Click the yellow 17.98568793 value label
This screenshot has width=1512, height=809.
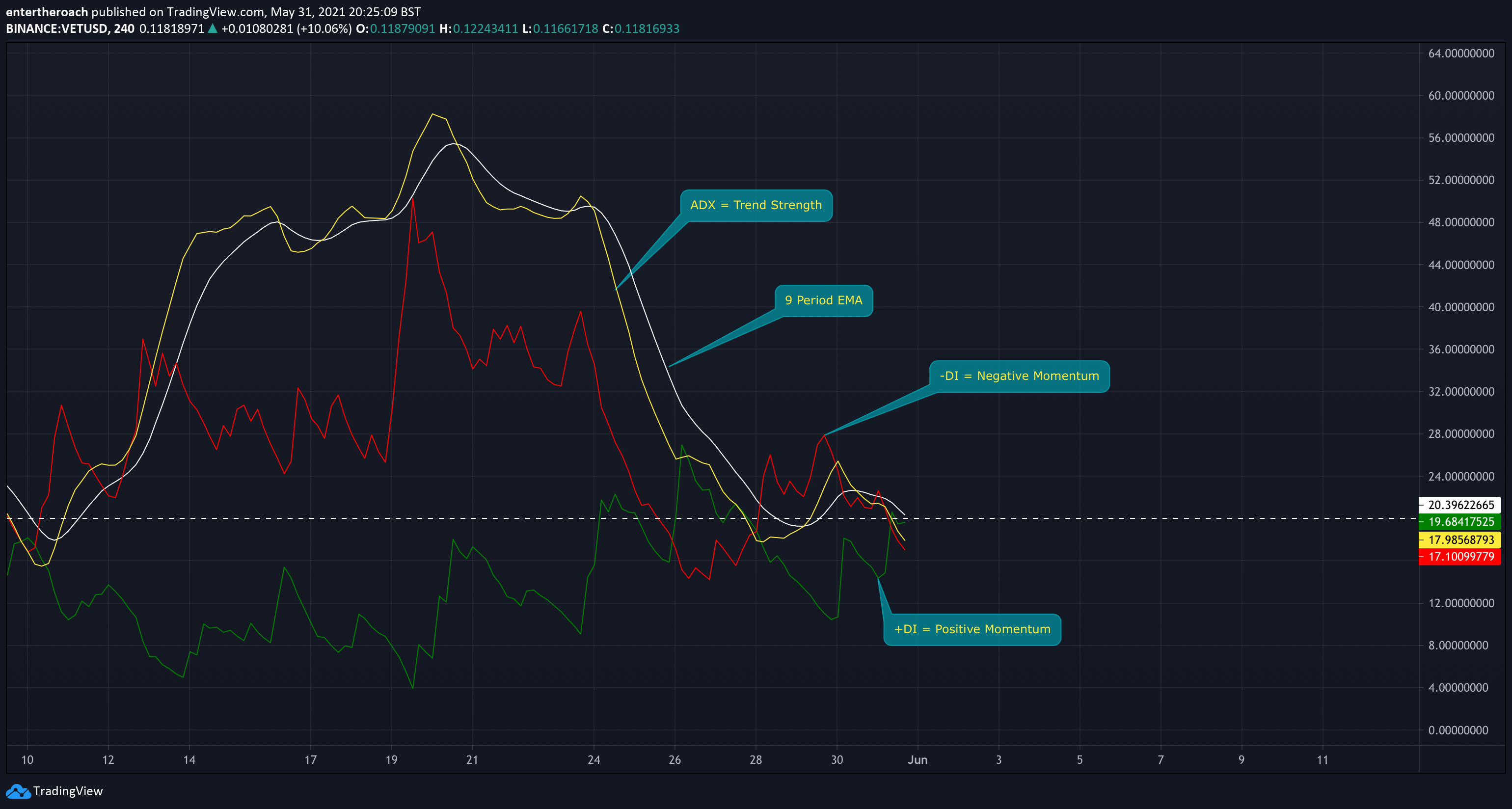pos(1460,539)
